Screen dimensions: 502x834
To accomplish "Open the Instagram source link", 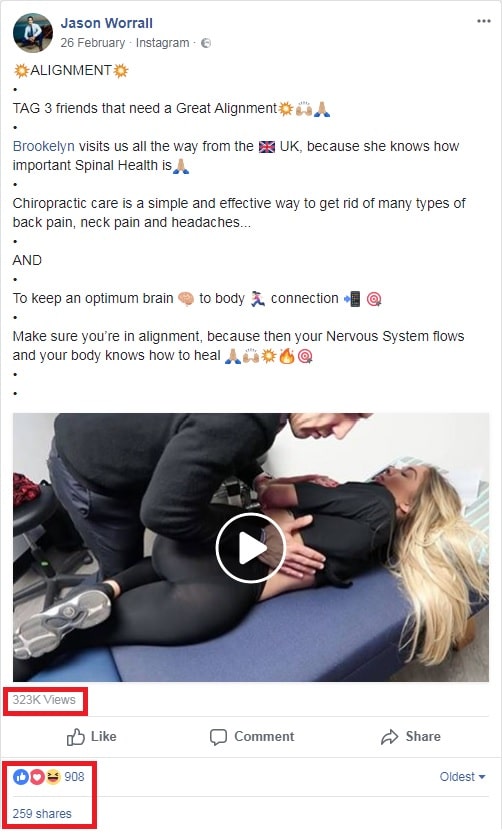I will point(162,43).
